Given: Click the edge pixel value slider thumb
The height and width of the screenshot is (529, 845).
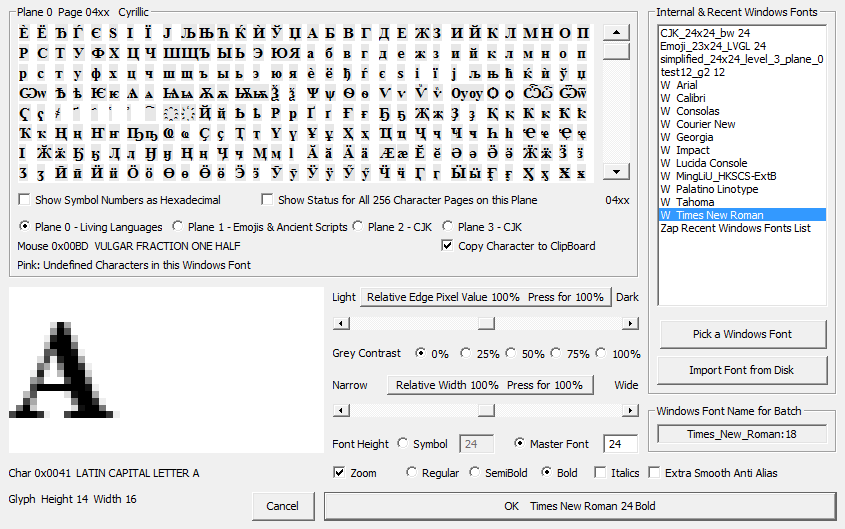Looking at the screenshot, I should [486, 323].
